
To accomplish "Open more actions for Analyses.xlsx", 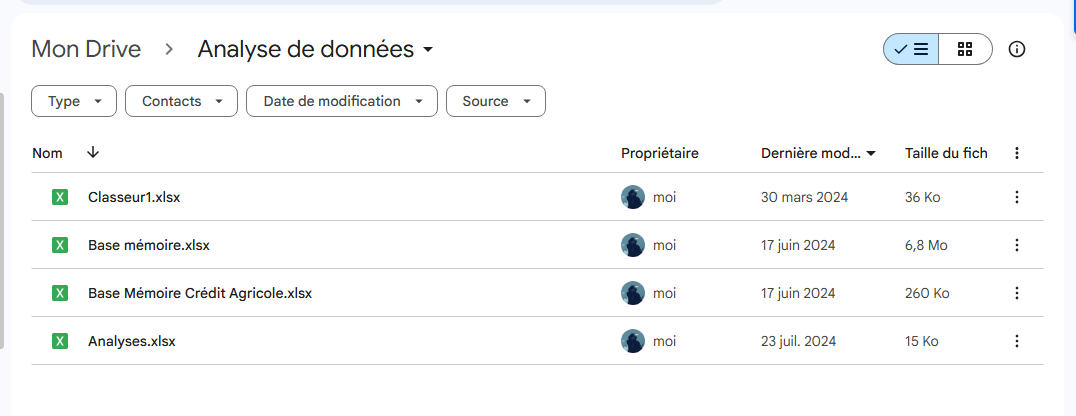I will pos(1017,341).
